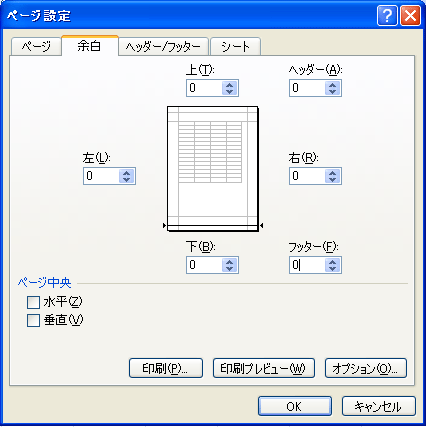Click inside the 左 (left) margin input field
The width and height of the screenshot is (426, 427).
[x=101, y=176]
